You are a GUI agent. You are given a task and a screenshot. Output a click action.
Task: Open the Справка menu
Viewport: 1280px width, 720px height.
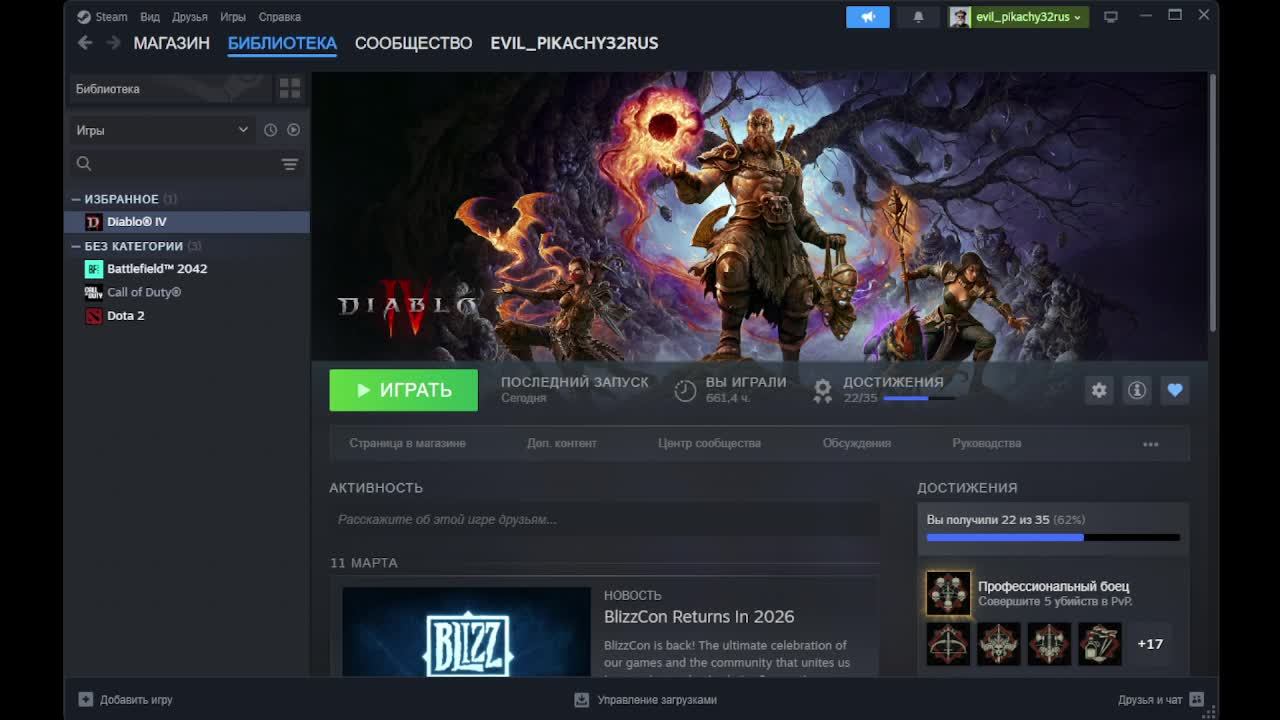279,17
